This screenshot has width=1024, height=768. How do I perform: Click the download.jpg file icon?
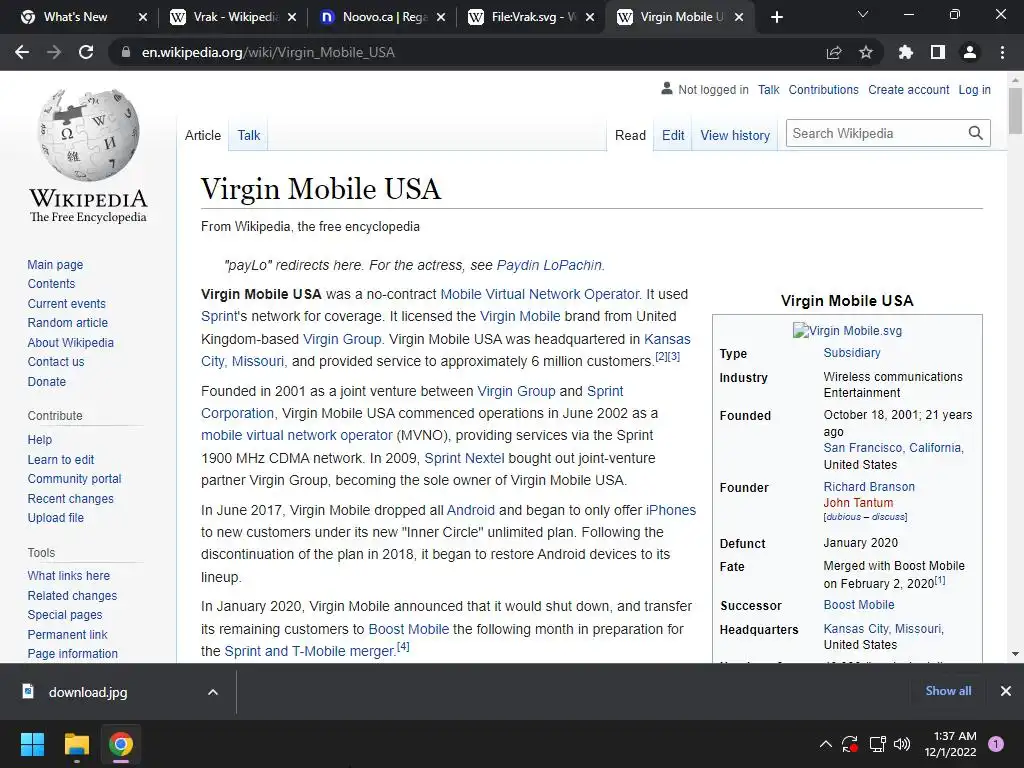click(x=28, y=691)
